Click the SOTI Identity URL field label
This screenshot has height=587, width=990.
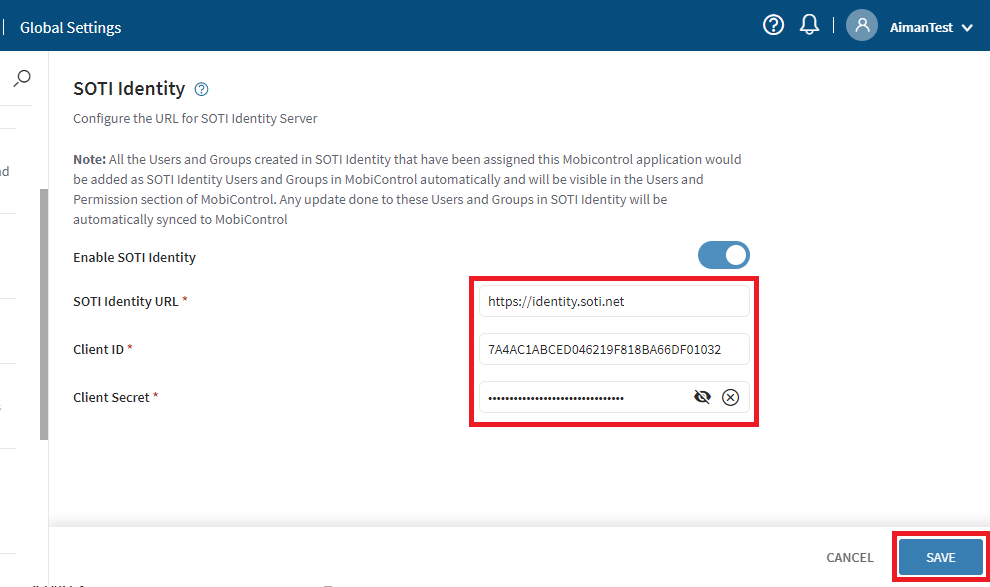pos(126,301)
